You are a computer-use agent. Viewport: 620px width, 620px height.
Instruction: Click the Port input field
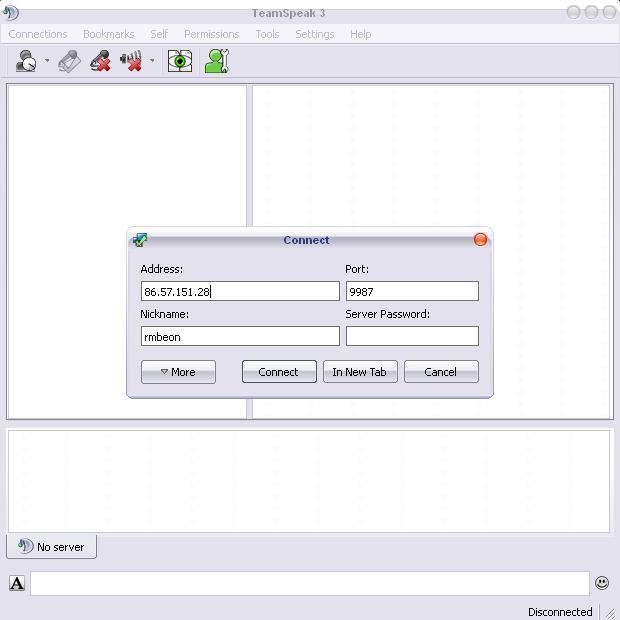(x=412, y=291)
